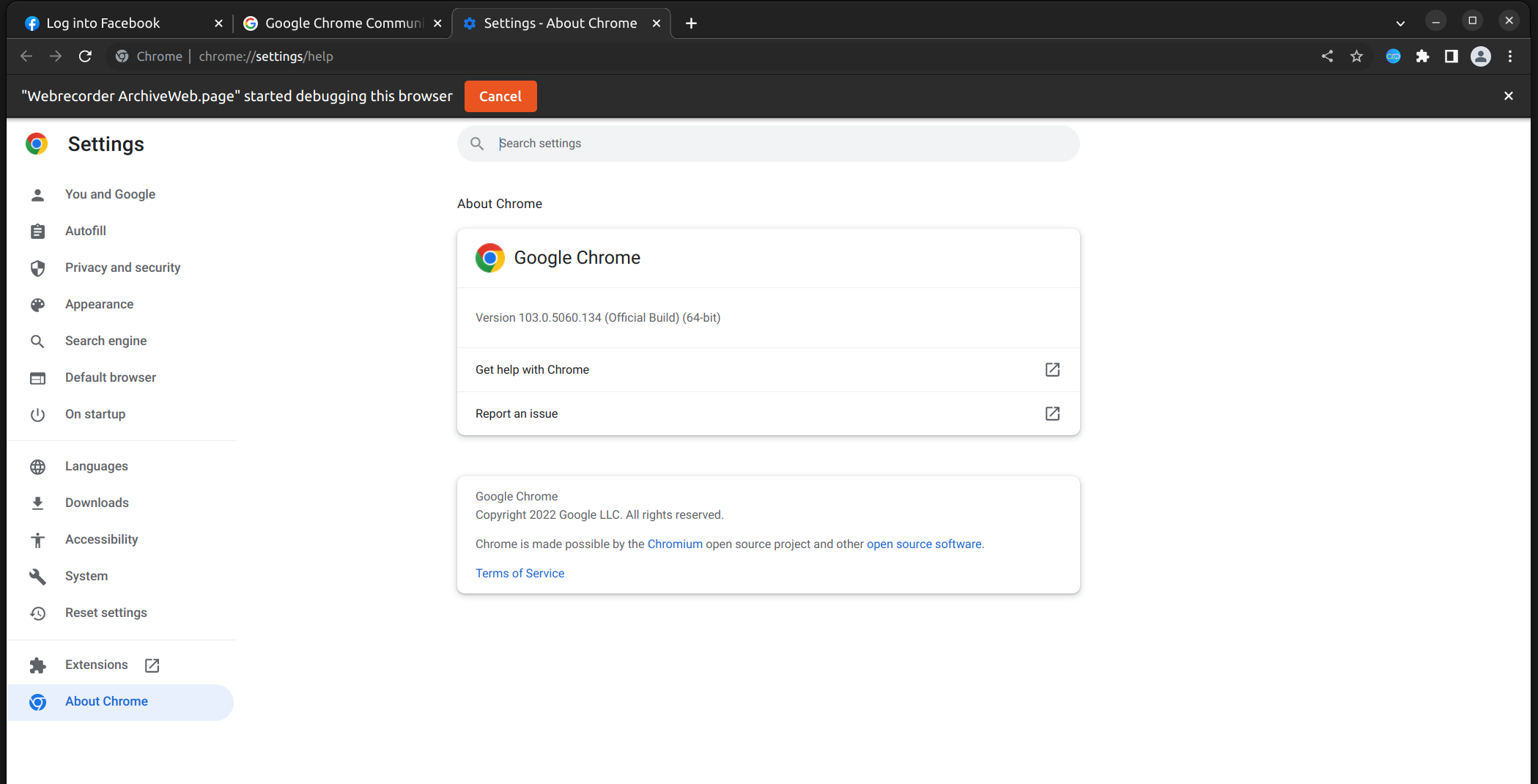Click the globe icon beside Languages
Viewport: 1538px width, 784px height.
[x=37, y=467]
